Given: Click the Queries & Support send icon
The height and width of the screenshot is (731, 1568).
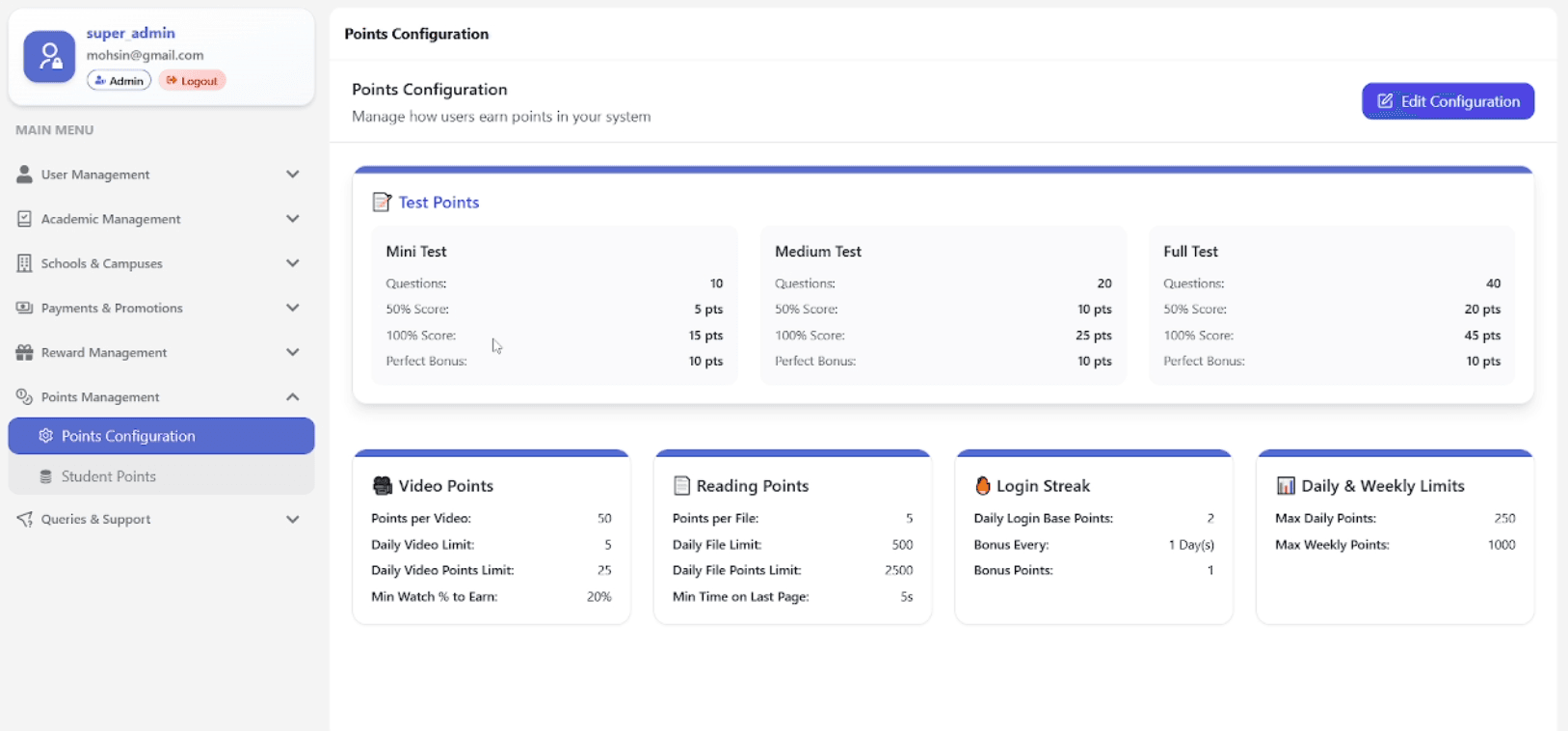Looking at the screenshot, I should pyautogui.click(x=24, y=519).
